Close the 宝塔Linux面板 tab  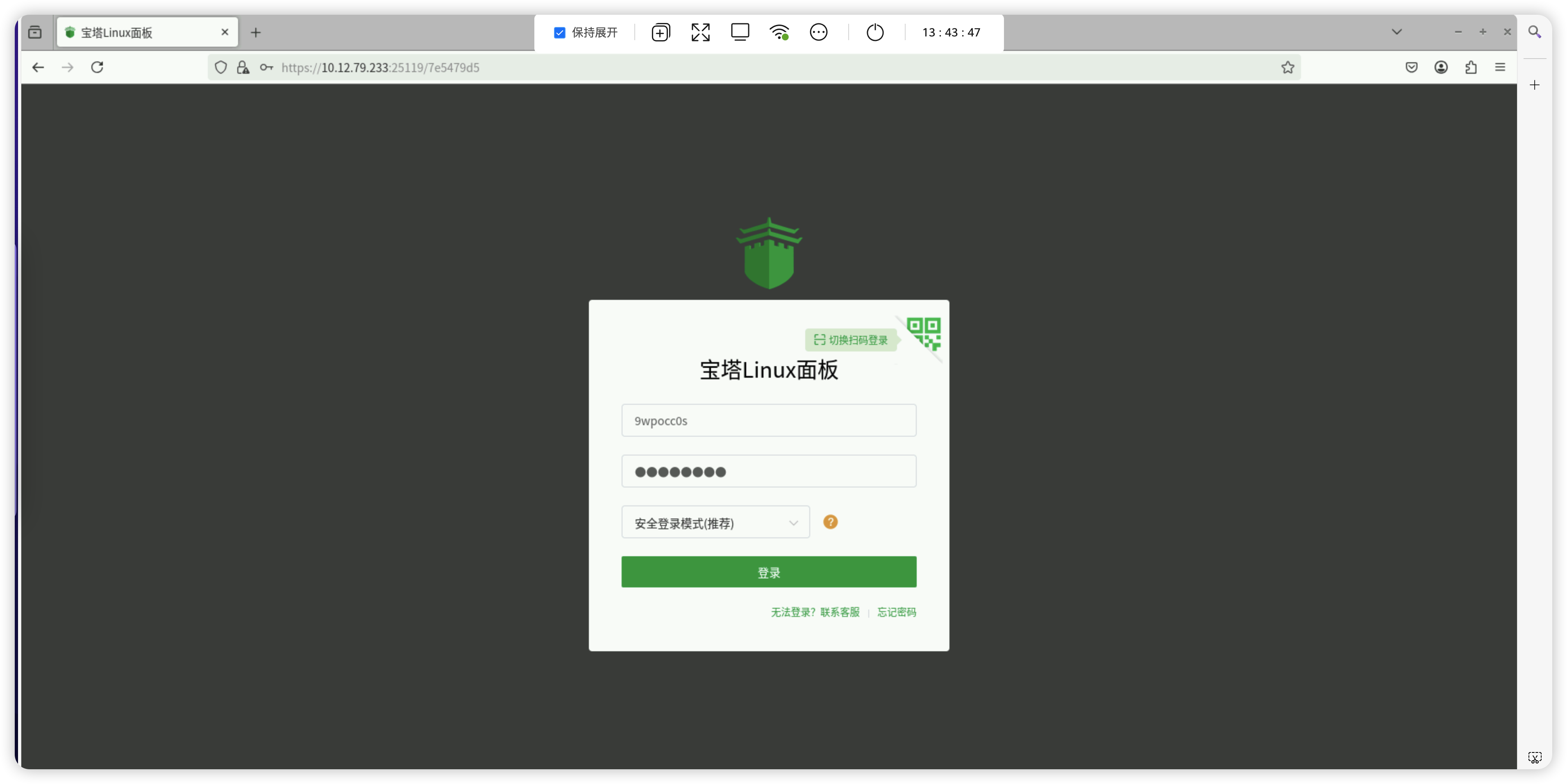pos(225,32)
